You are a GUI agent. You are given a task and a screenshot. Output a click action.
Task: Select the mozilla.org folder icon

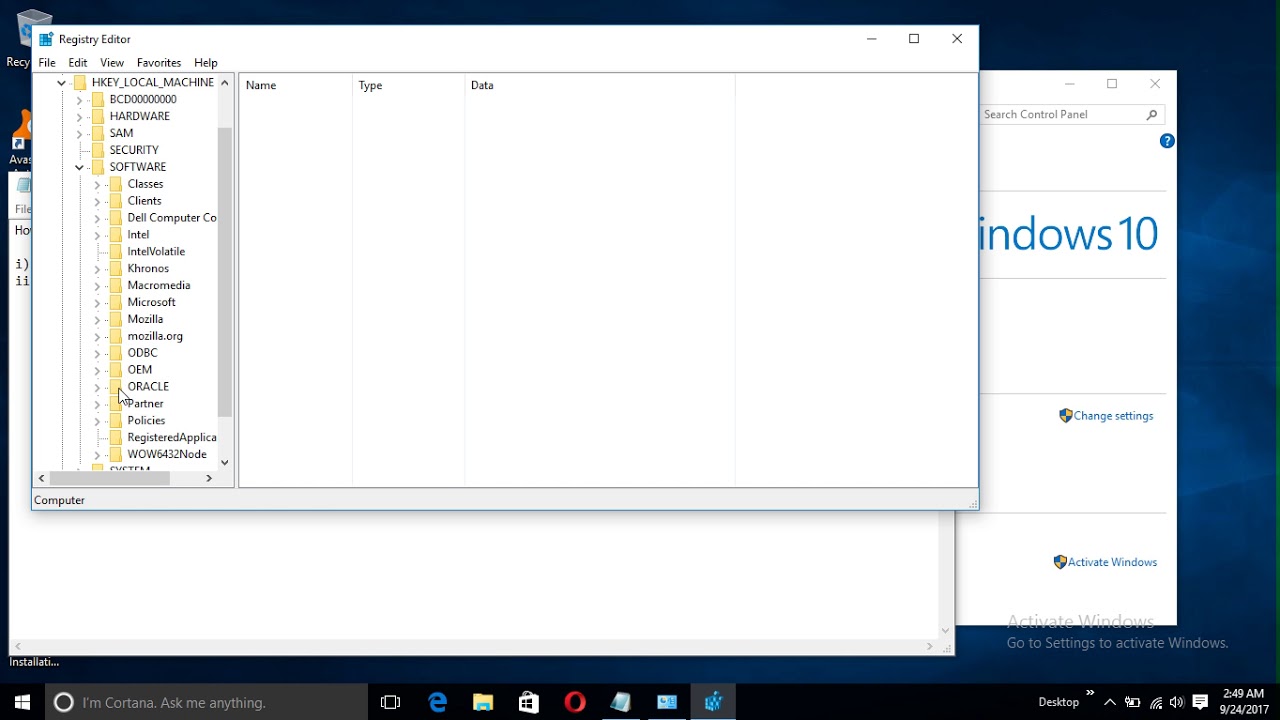pos(116,336)
